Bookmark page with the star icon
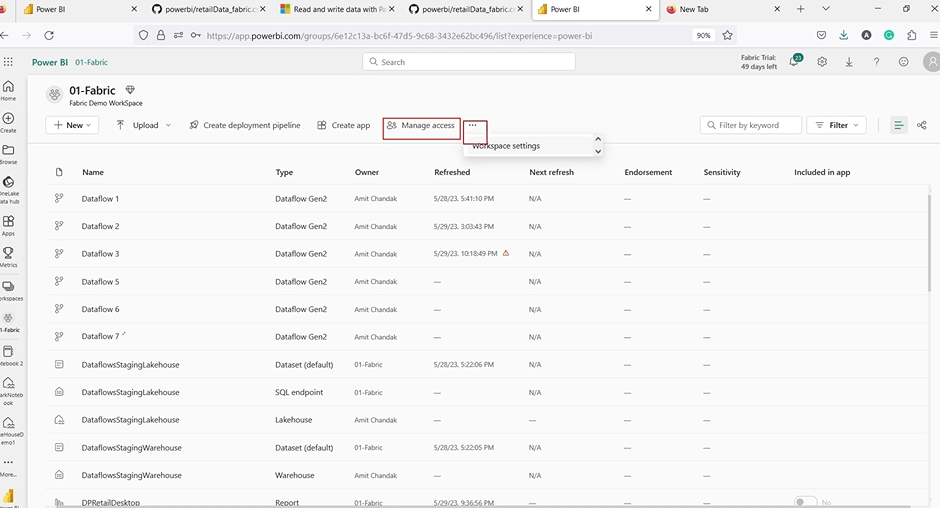 pos(727,35)
